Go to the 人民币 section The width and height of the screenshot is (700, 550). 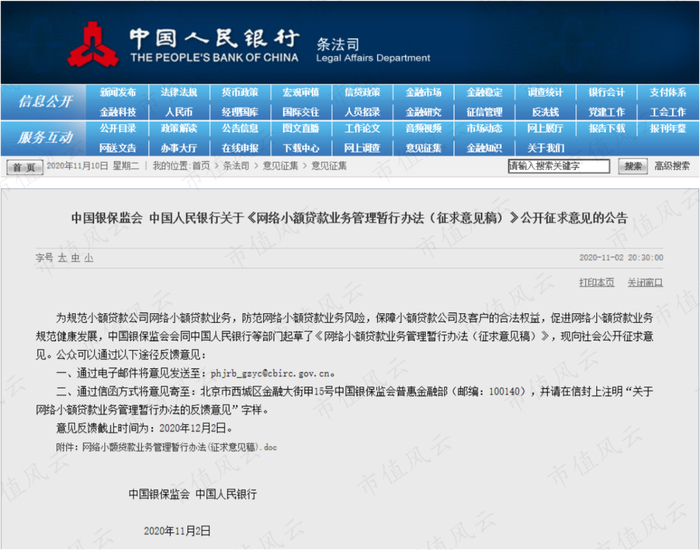click(179, 112)
